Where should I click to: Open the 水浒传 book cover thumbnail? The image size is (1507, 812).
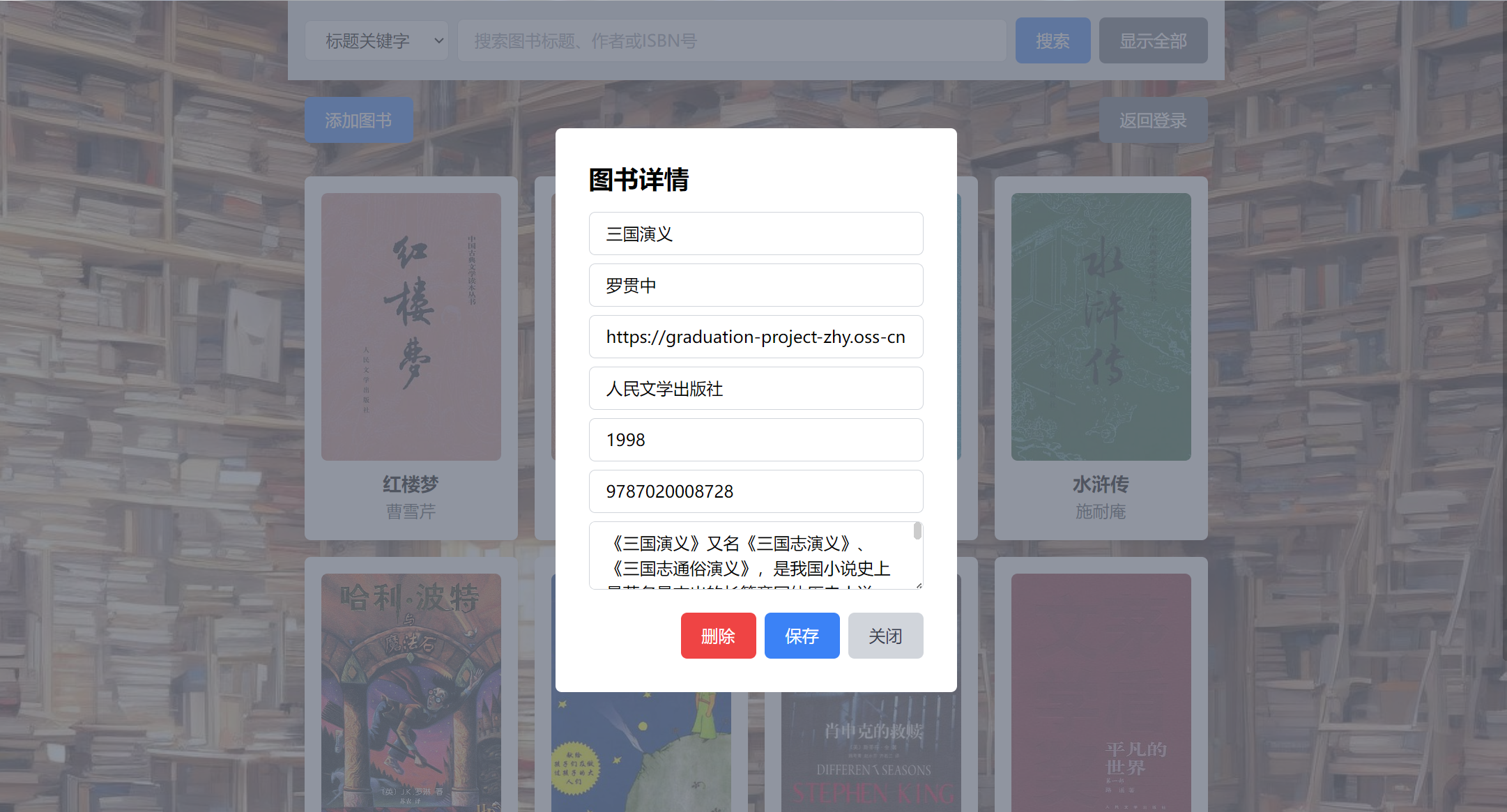click(1101, 327)
